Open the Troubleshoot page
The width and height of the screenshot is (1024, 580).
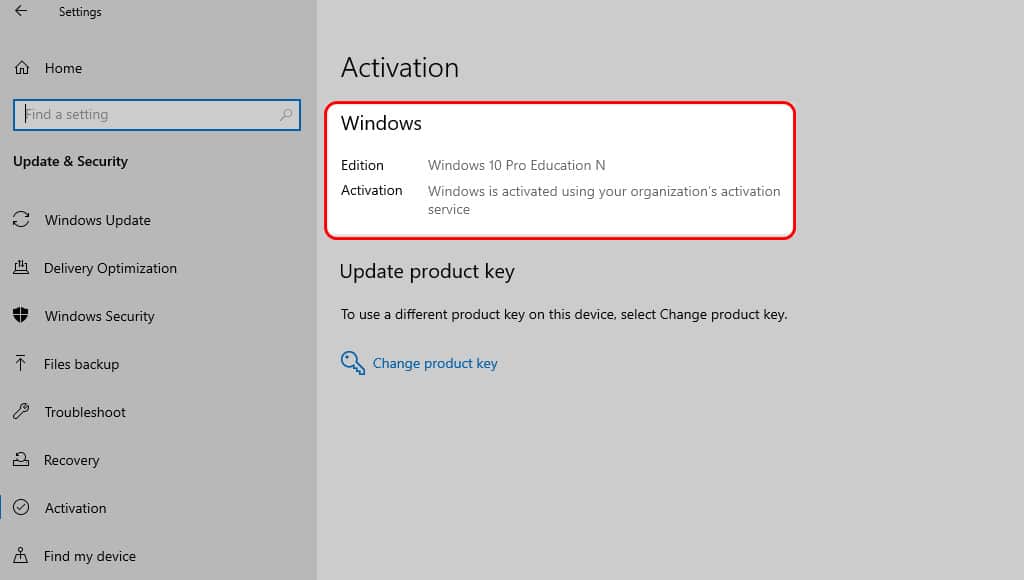(85, 412)
